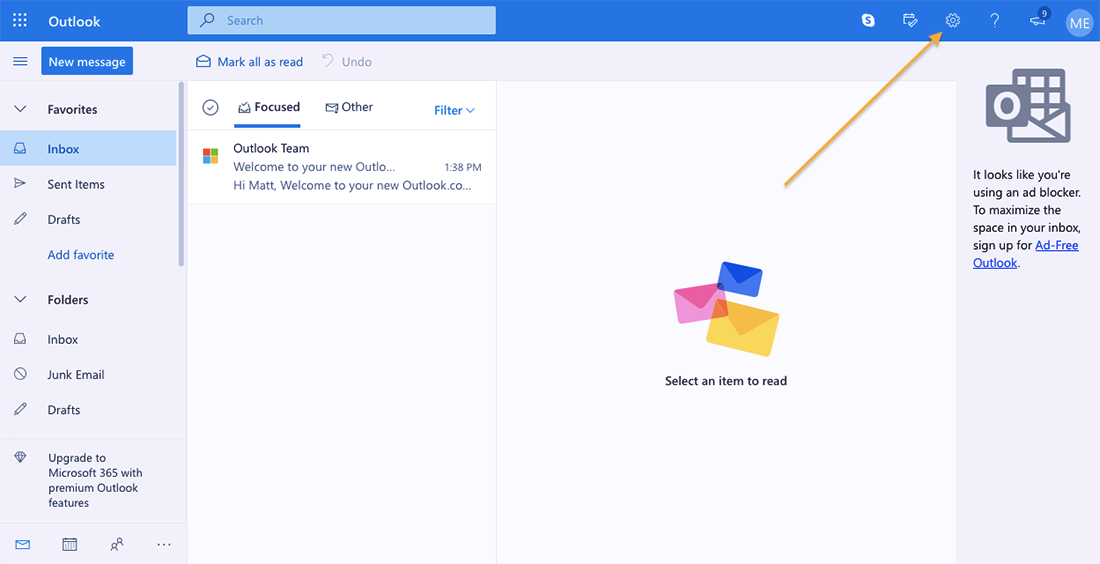
Task: Toggle the hamburger navigation pane
Action: (20, 62)
